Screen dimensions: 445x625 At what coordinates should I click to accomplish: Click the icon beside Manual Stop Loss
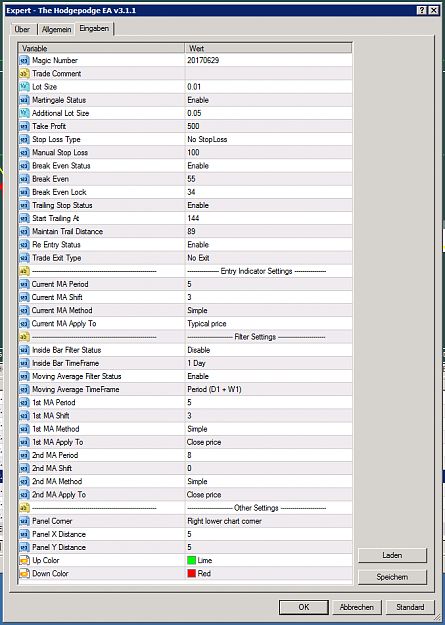point(24,153)
